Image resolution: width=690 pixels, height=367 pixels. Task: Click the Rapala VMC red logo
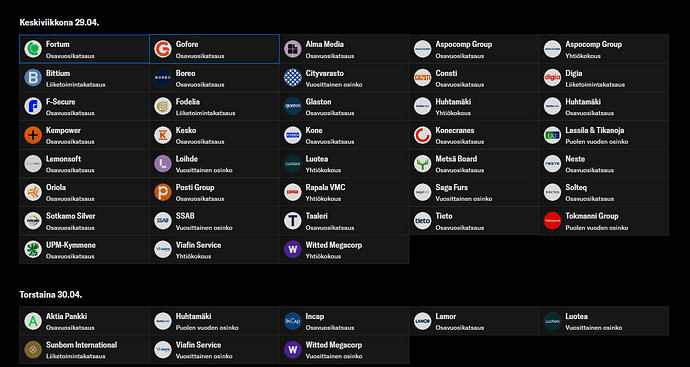pyautogui.click(x=293, y=192)
